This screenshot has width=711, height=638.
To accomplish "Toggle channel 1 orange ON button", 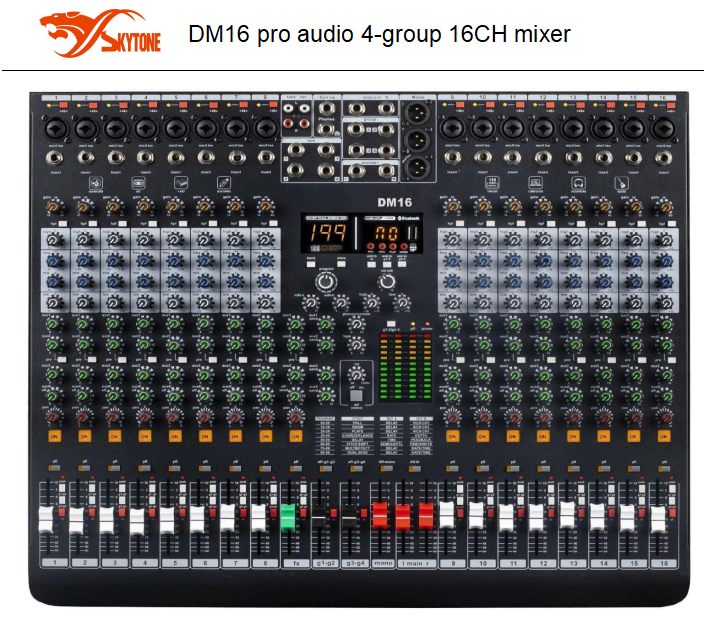I will [x=55, y=437].
